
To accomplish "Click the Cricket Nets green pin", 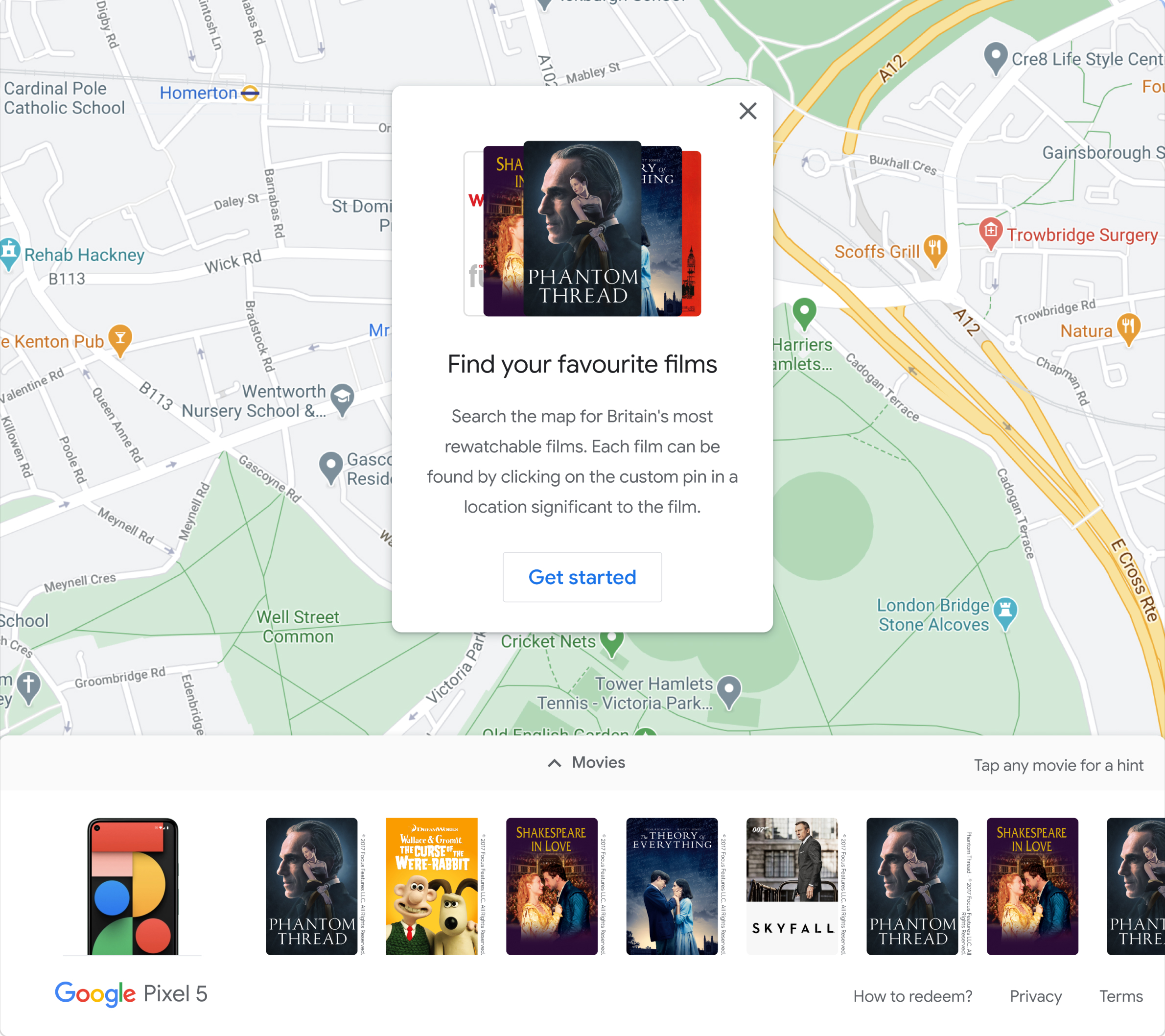I will point(611,642).
